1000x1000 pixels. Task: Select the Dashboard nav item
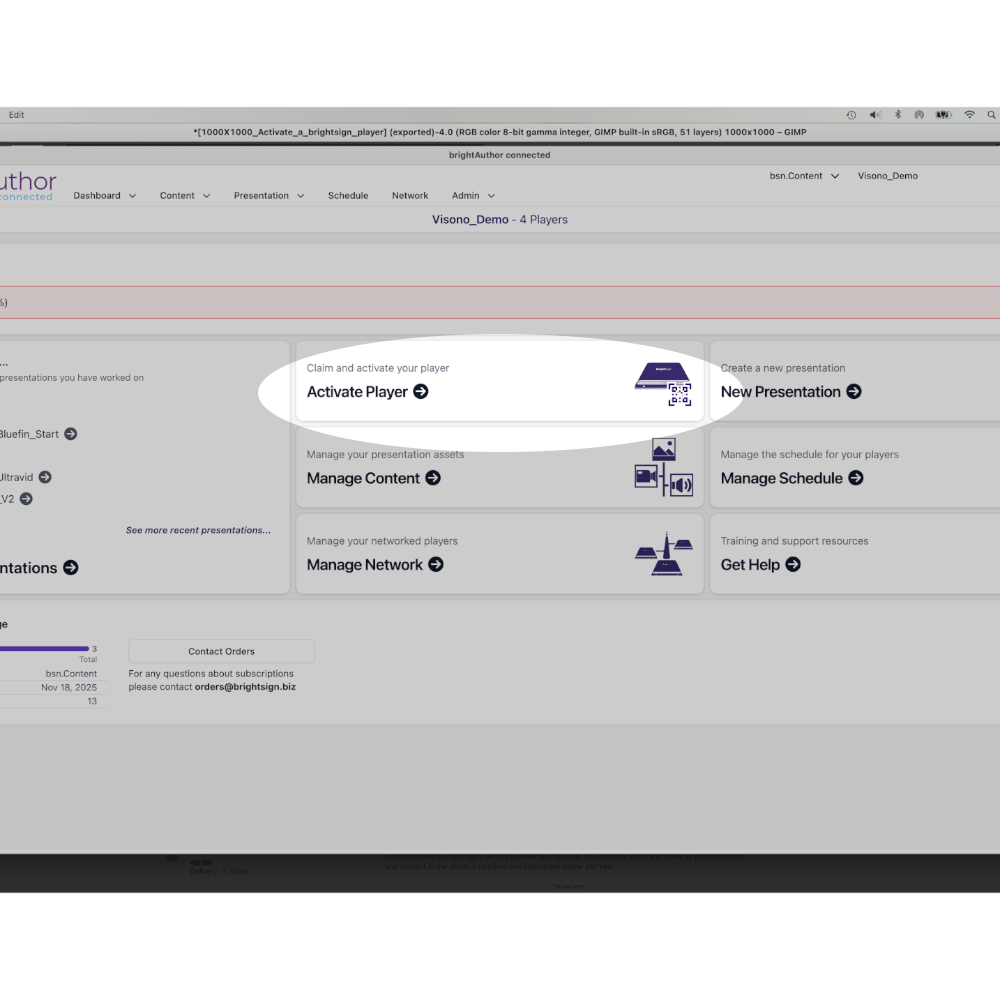tap(97, 196)
